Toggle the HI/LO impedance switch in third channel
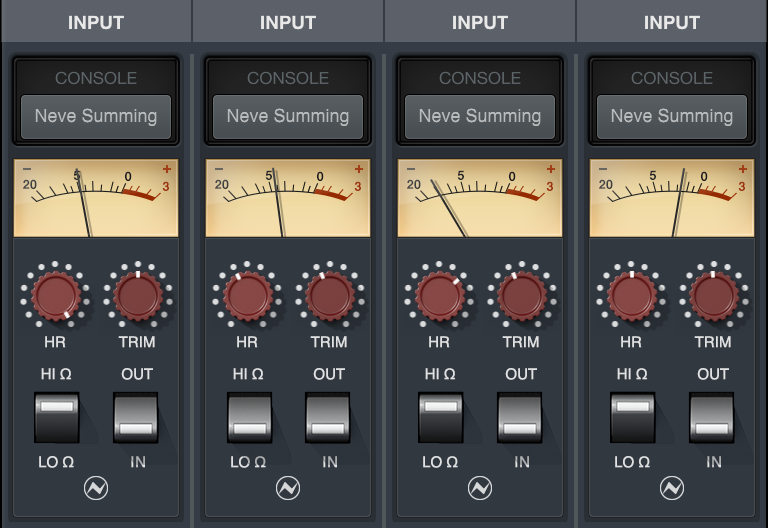The width and height of the screenshot is (768, 528). pos(441,418)
